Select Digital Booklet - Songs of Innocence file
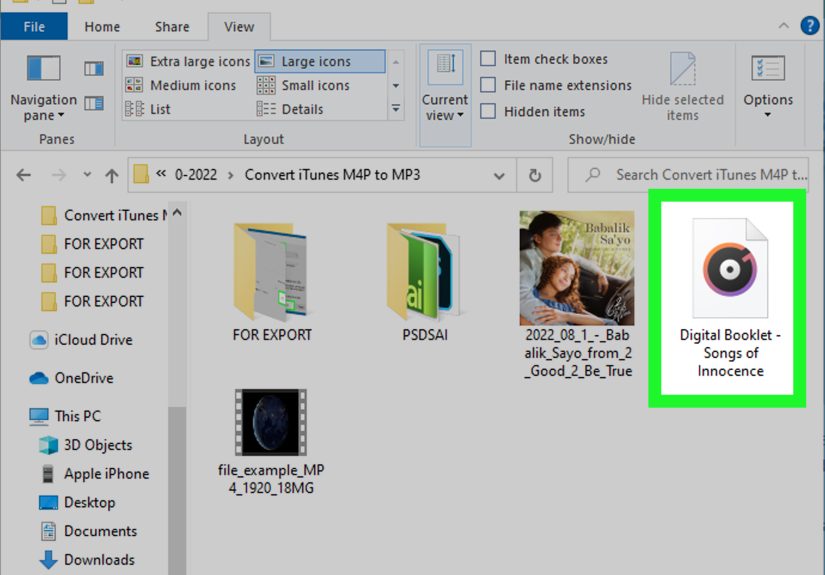825x575 pixels. click(730, 297)
